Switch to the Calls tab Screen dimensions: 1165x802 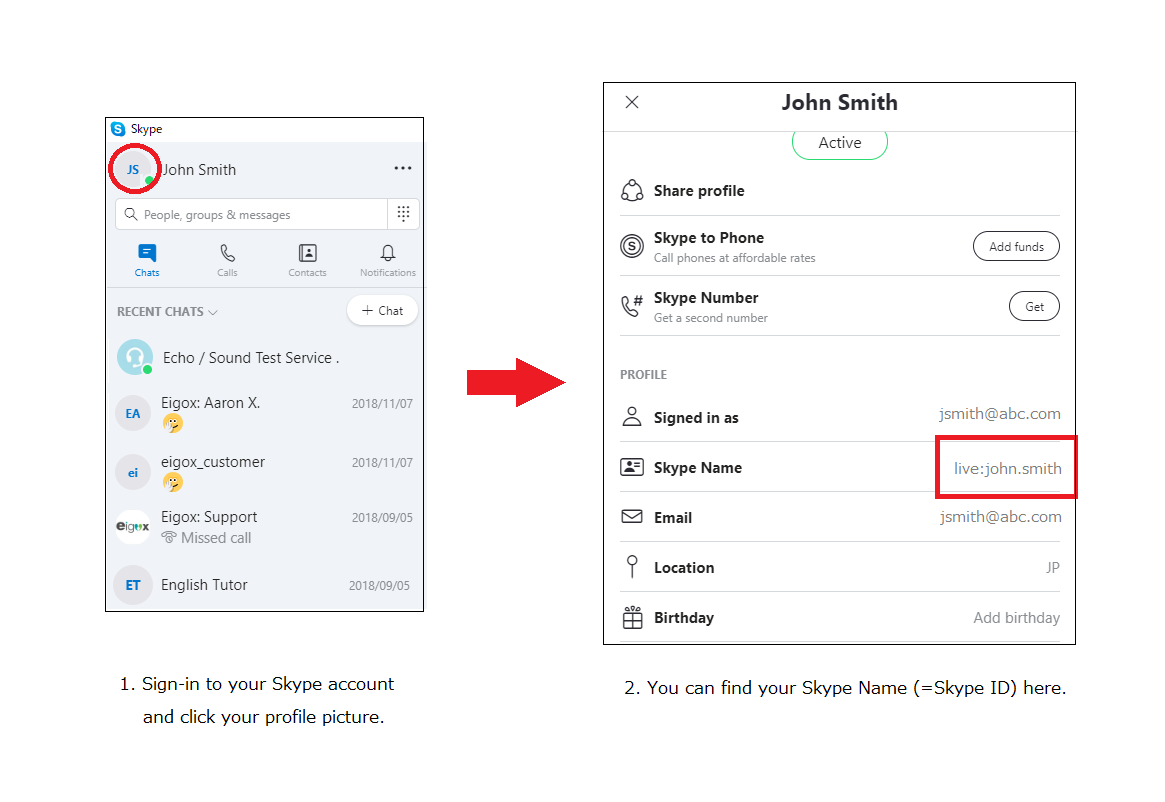(227, 260)
